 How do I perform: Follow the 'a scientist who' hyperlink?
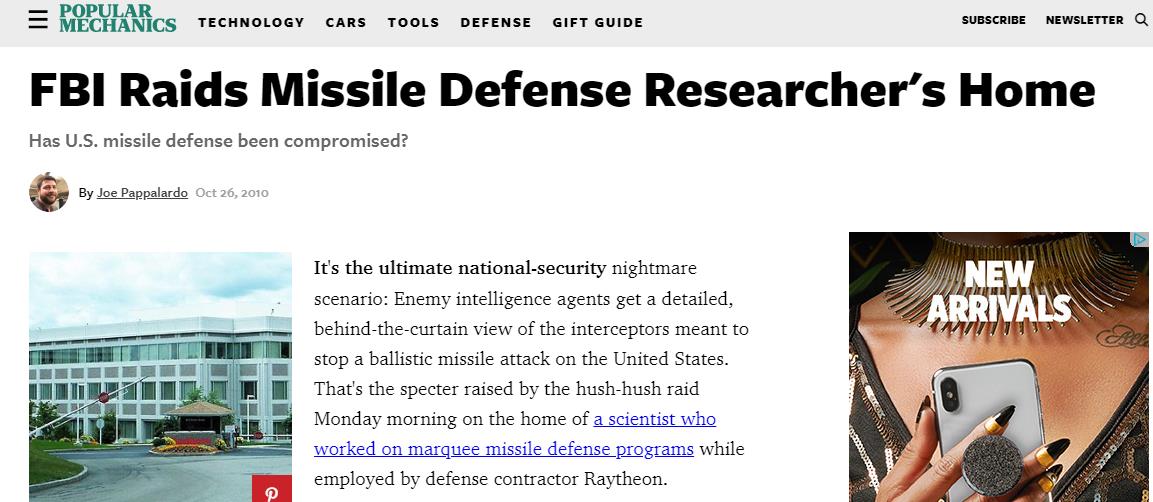pyautogui.click(x=654, y=419)
